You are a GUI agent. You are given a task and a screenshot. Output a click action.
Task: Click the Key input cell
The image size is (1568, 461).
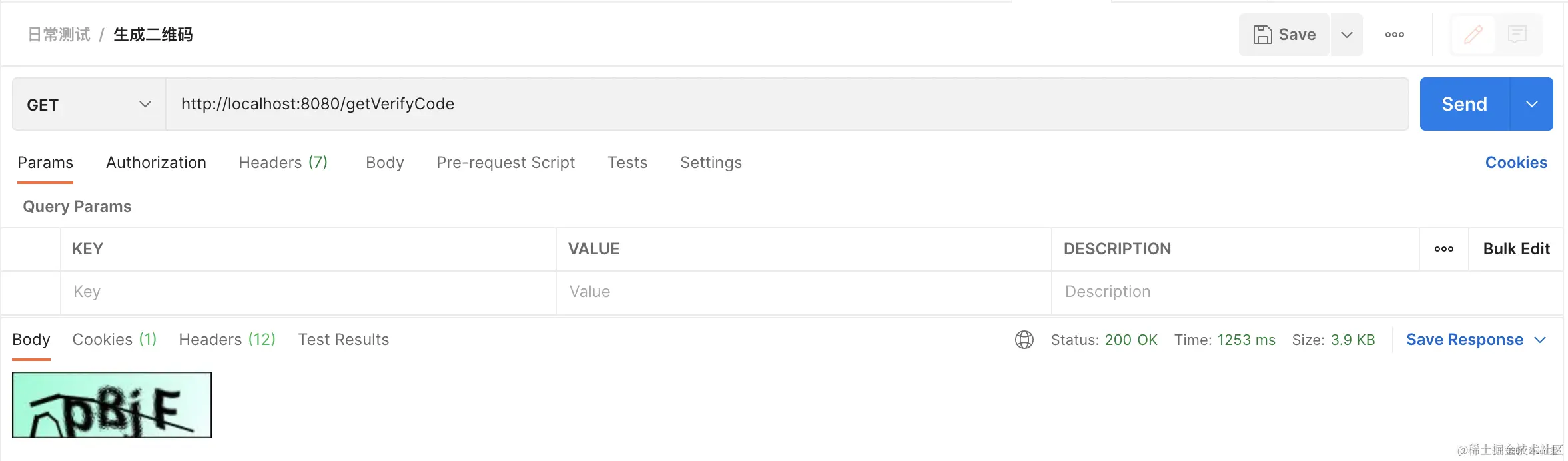tap(308, 292)
